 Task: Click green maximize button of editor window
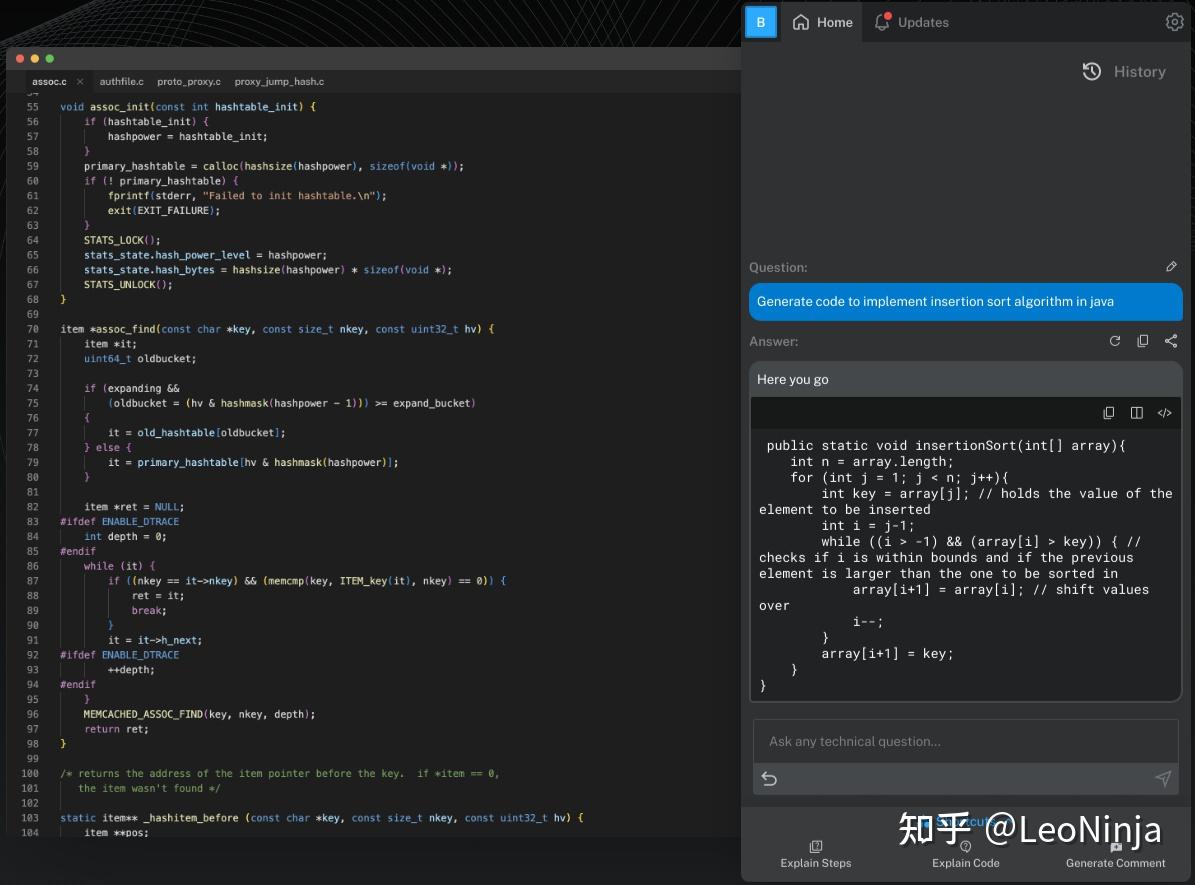[x=50, y=59]
